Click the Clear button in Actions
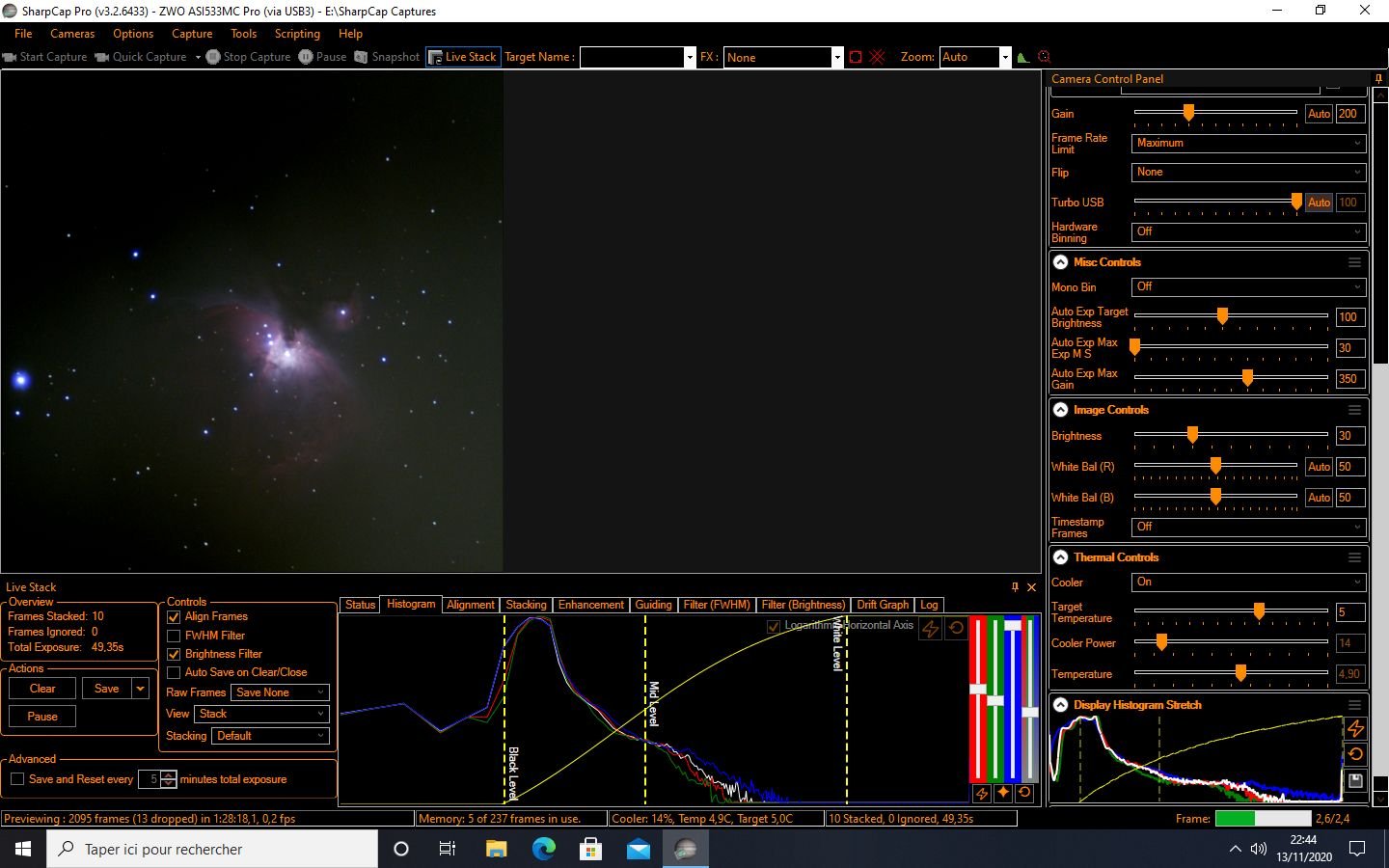 click(42, 689)
